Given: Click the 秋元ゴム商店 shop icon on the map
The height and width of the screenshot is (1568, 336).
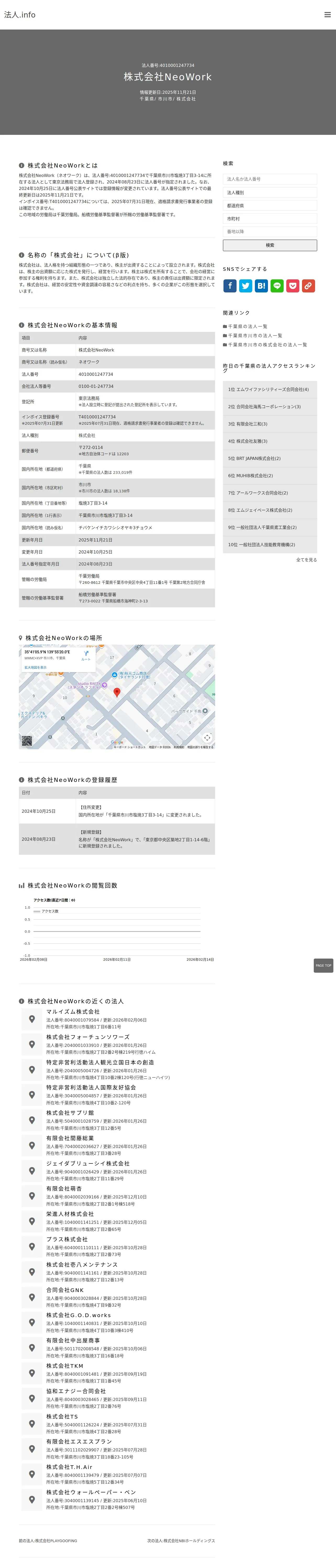Looking at the screenshot, I should tap(115, 675).
